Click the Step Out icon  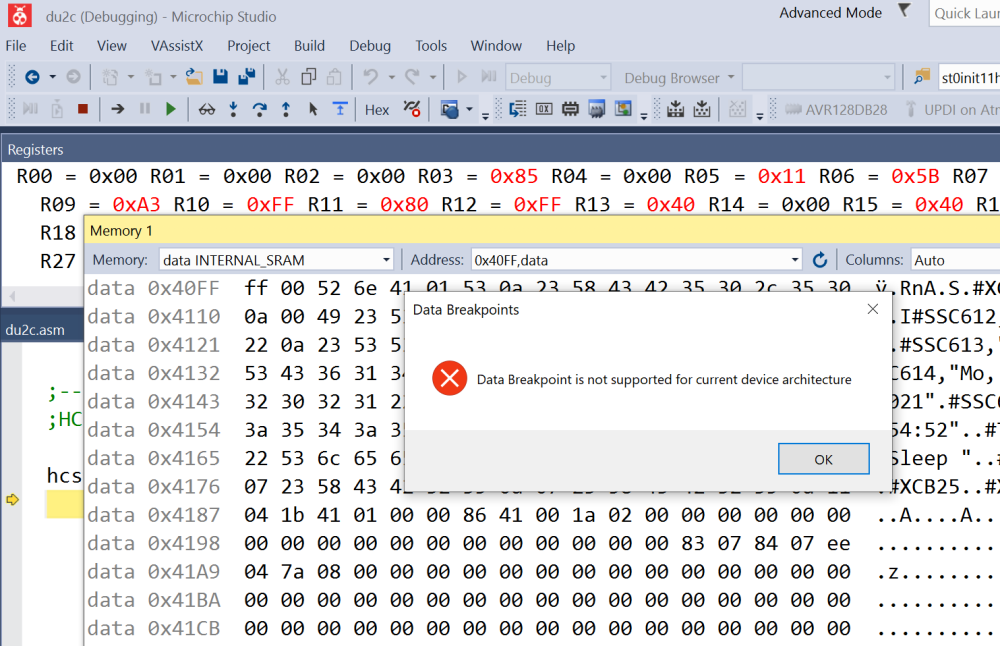(x=286, y=109)
